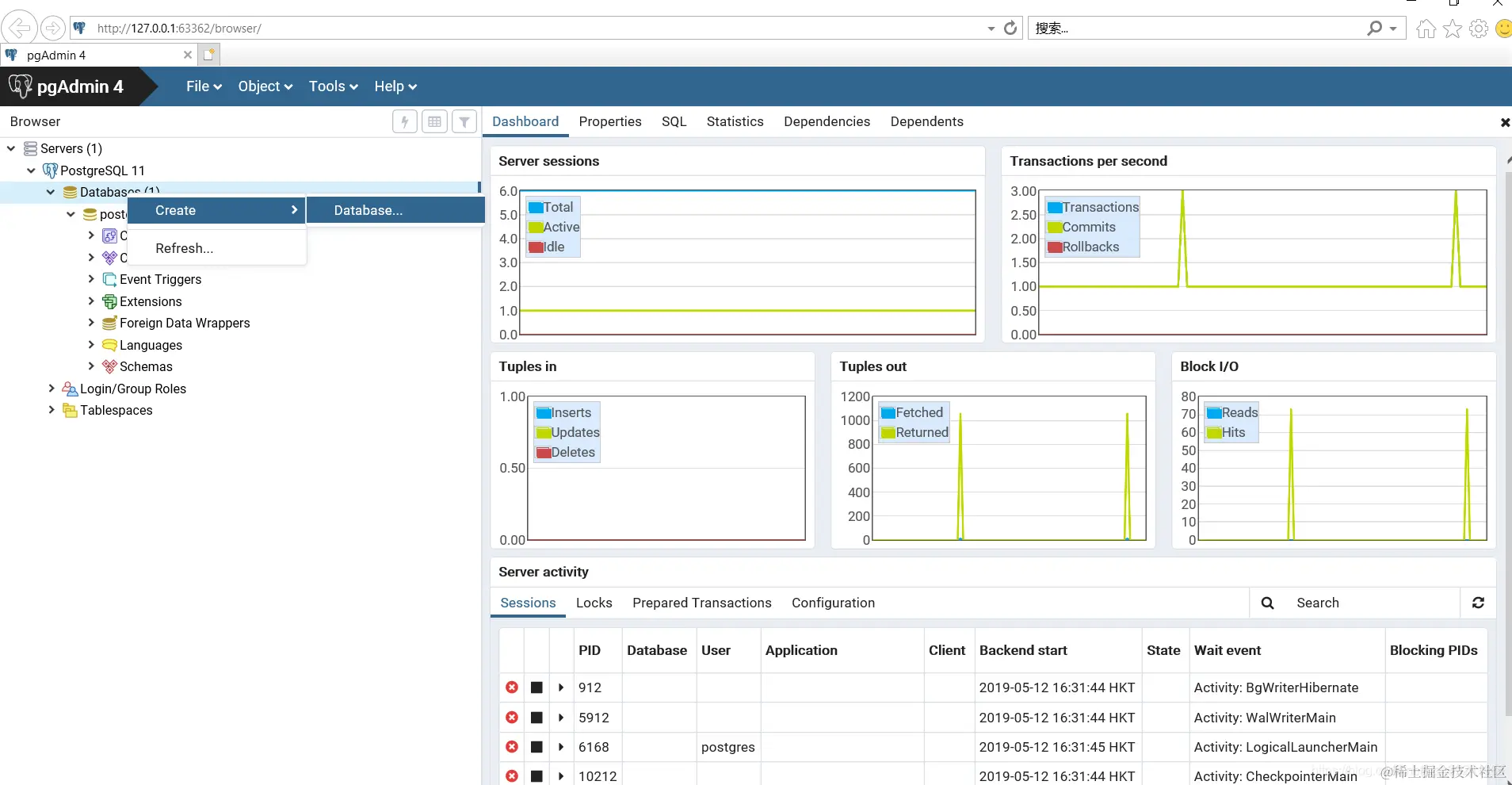Expand session details for PID 6168
The image size is (1512, 785).
[561, 747]
